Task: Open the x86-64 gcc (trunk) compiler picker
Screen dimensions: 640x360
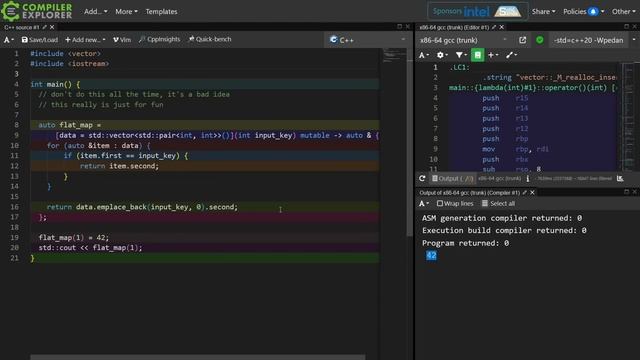Action: (x=464, y=40)
